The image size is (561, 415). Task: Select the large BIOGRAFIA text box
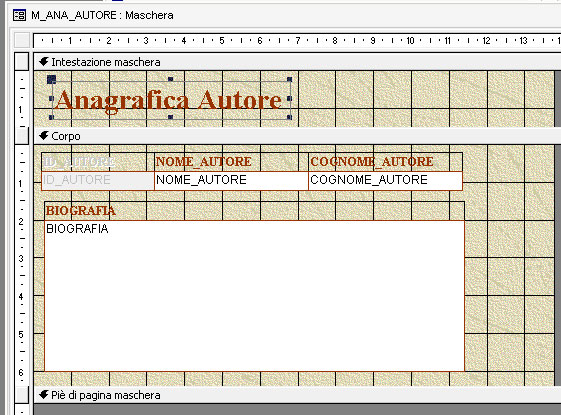[x=254, y=296]
